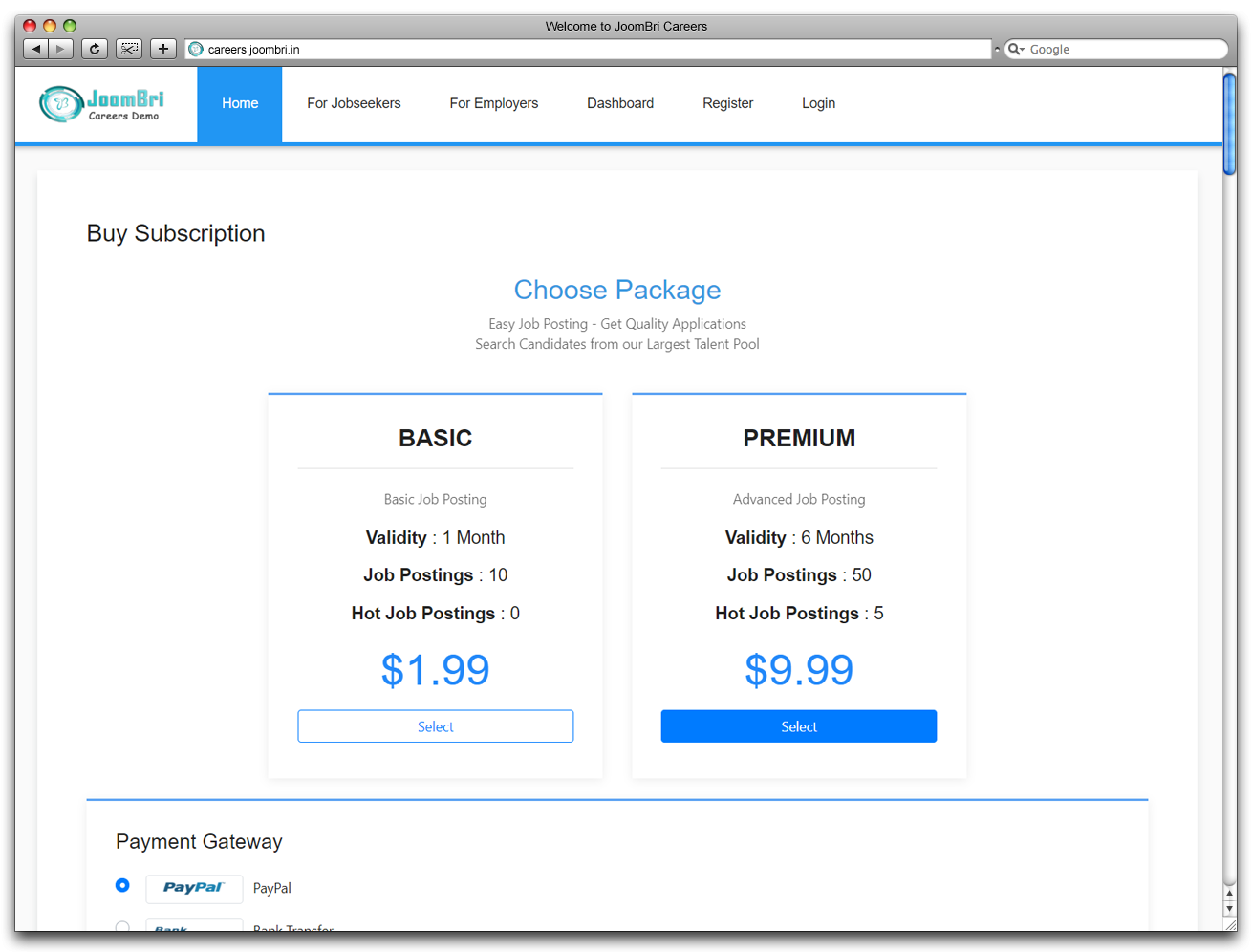This screenshot has width=1252, height=952.
Task: Click the PayPal logo image
Action: [194, 888]
